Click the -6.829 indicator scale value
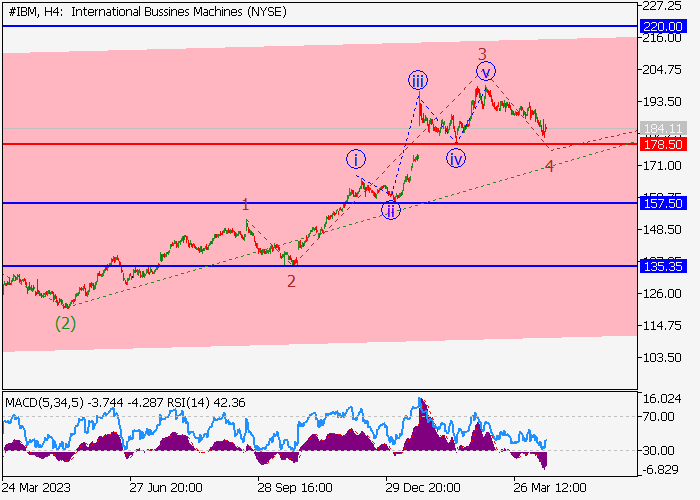This screenshot has height=500, width=700. coord(662,470)
